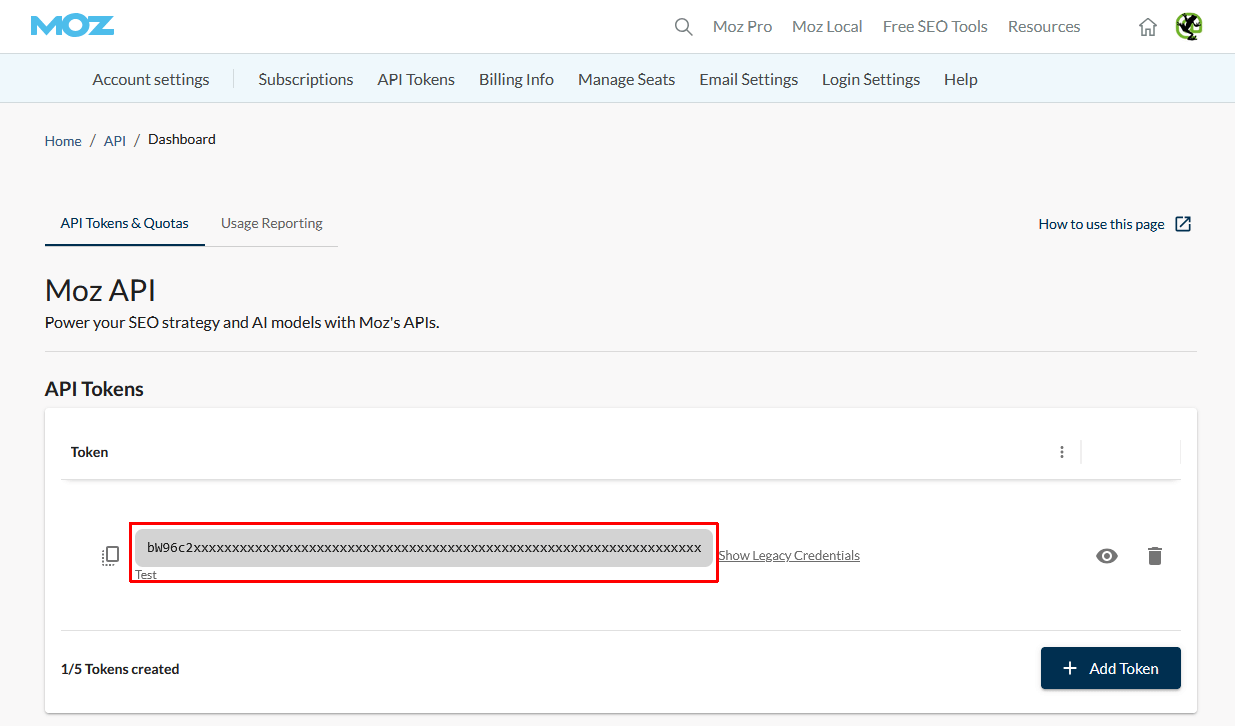Viewport: 1235px width, 726px height.
Task: Click the search icon in the header
Action: (683, 27)
